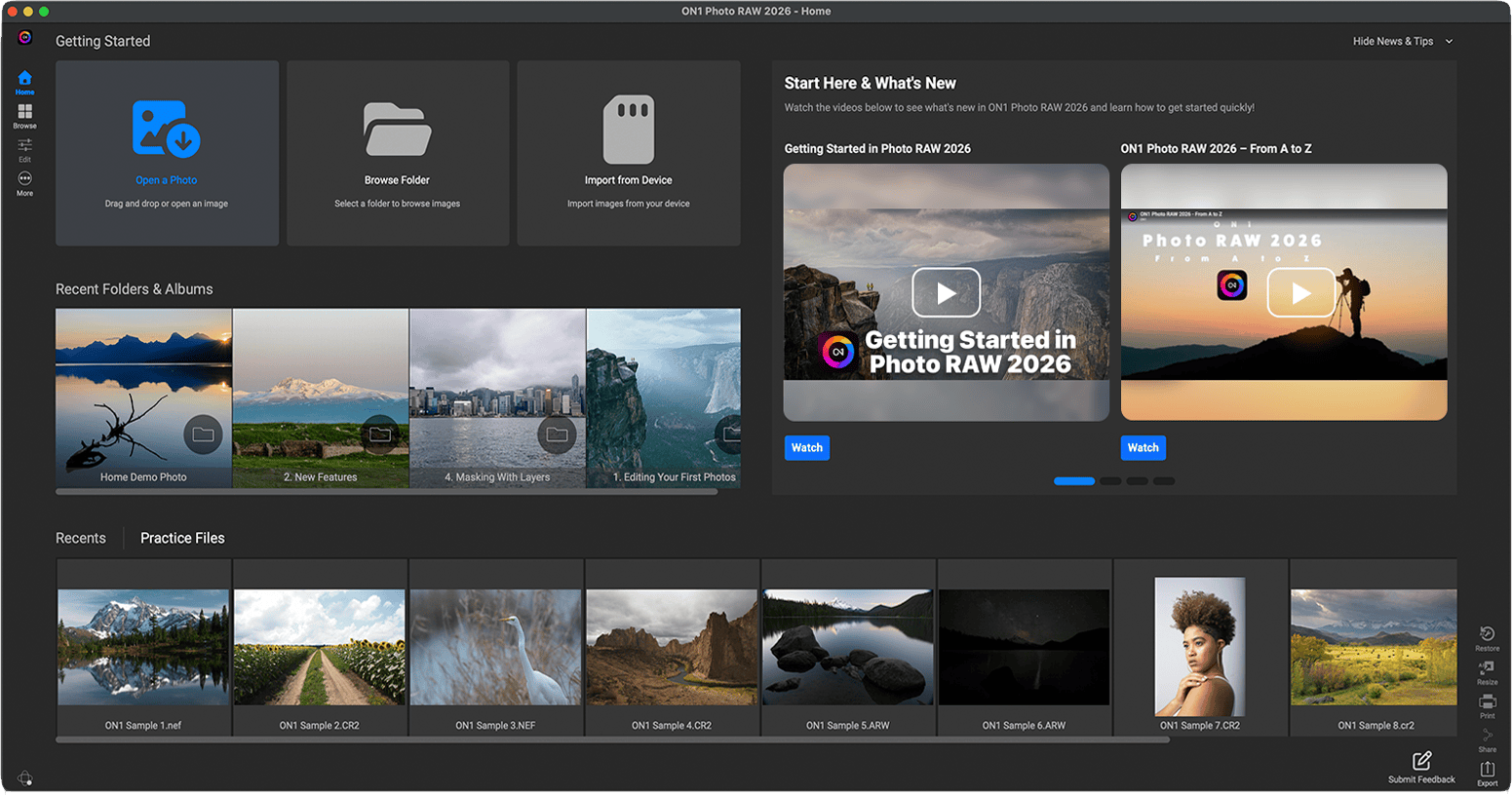The width and height of the screenshot is (1512, 795).
Task: Click the Open a Photo label
Action: (x=167, y=180)
